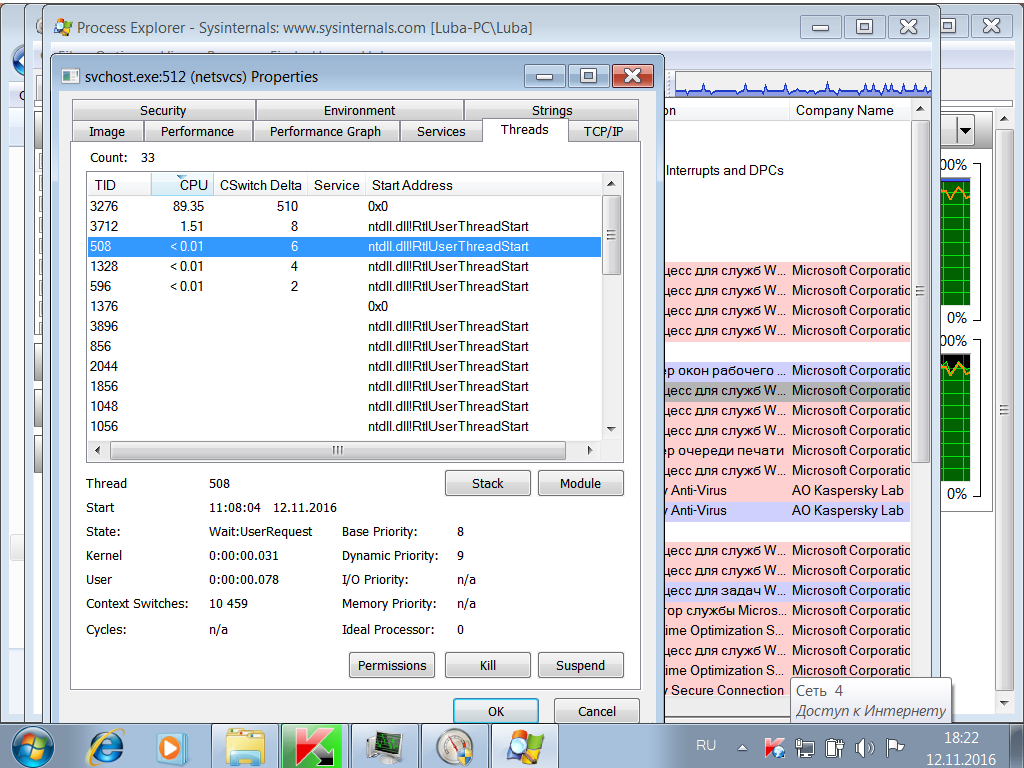Select AO Kaspersky Lab pink row in Process Explorer
The image size is (1024, 768).
click(x=789, y=490)
